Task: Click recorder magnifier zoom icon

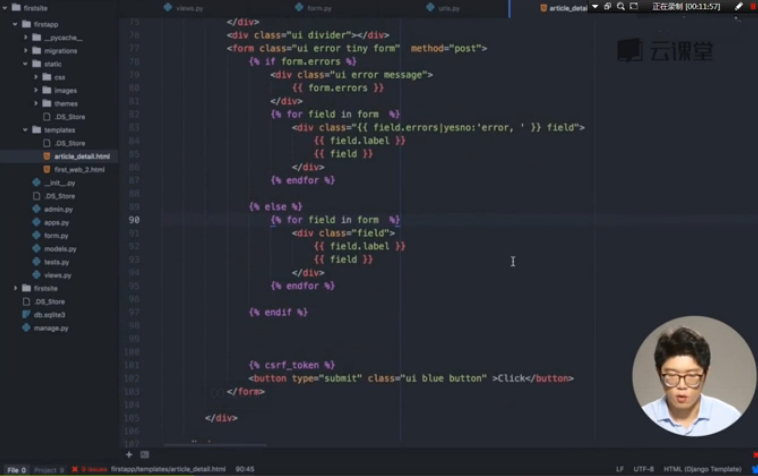Action: click(x=621, y=6)
